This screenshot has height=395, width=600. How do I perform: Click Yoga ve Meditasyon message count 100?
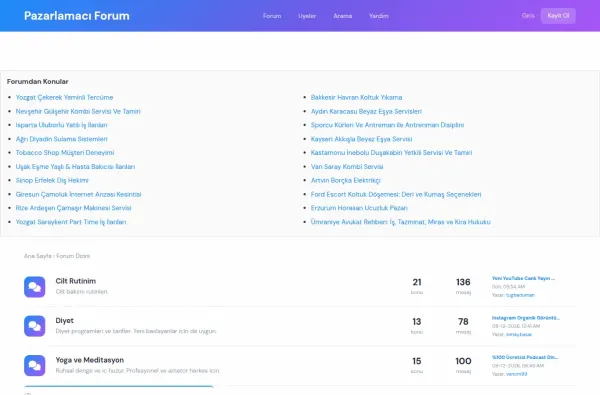[463, 361]
